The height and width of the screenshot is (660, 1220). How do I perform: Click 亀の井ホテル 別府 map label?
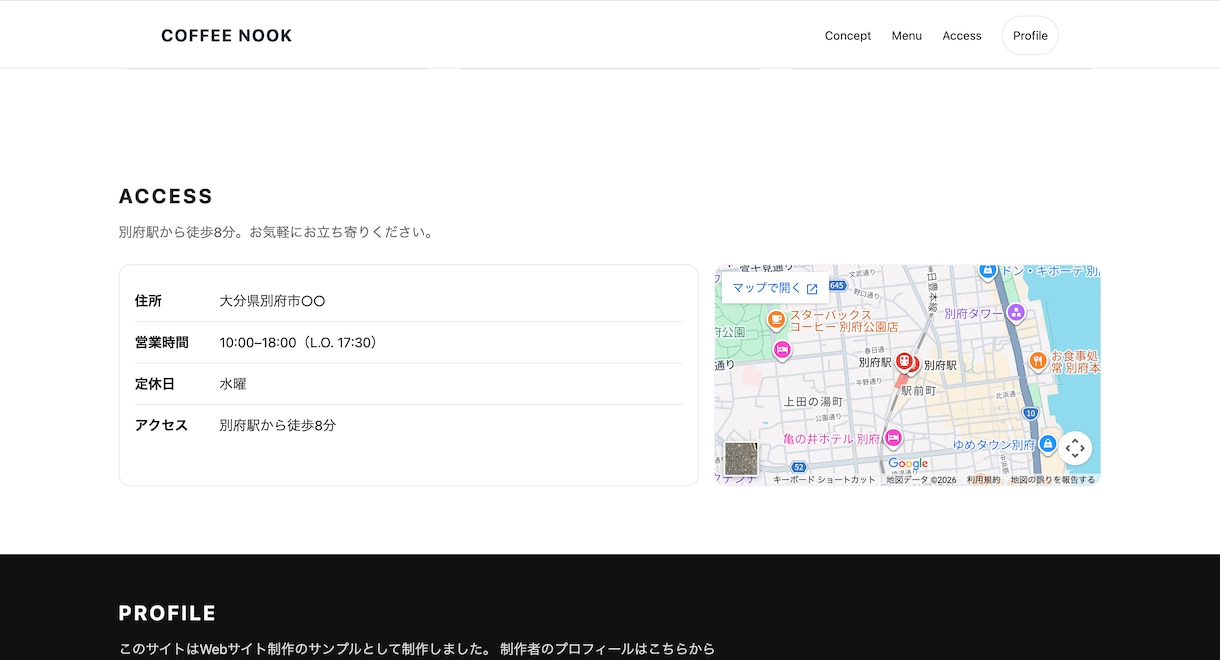(x=832, y=439)
